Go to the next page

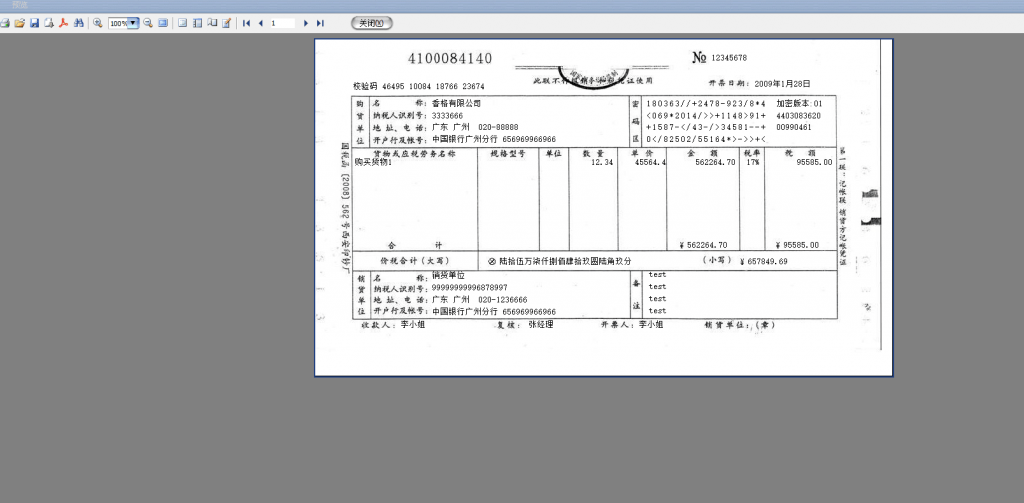[306, 23]
